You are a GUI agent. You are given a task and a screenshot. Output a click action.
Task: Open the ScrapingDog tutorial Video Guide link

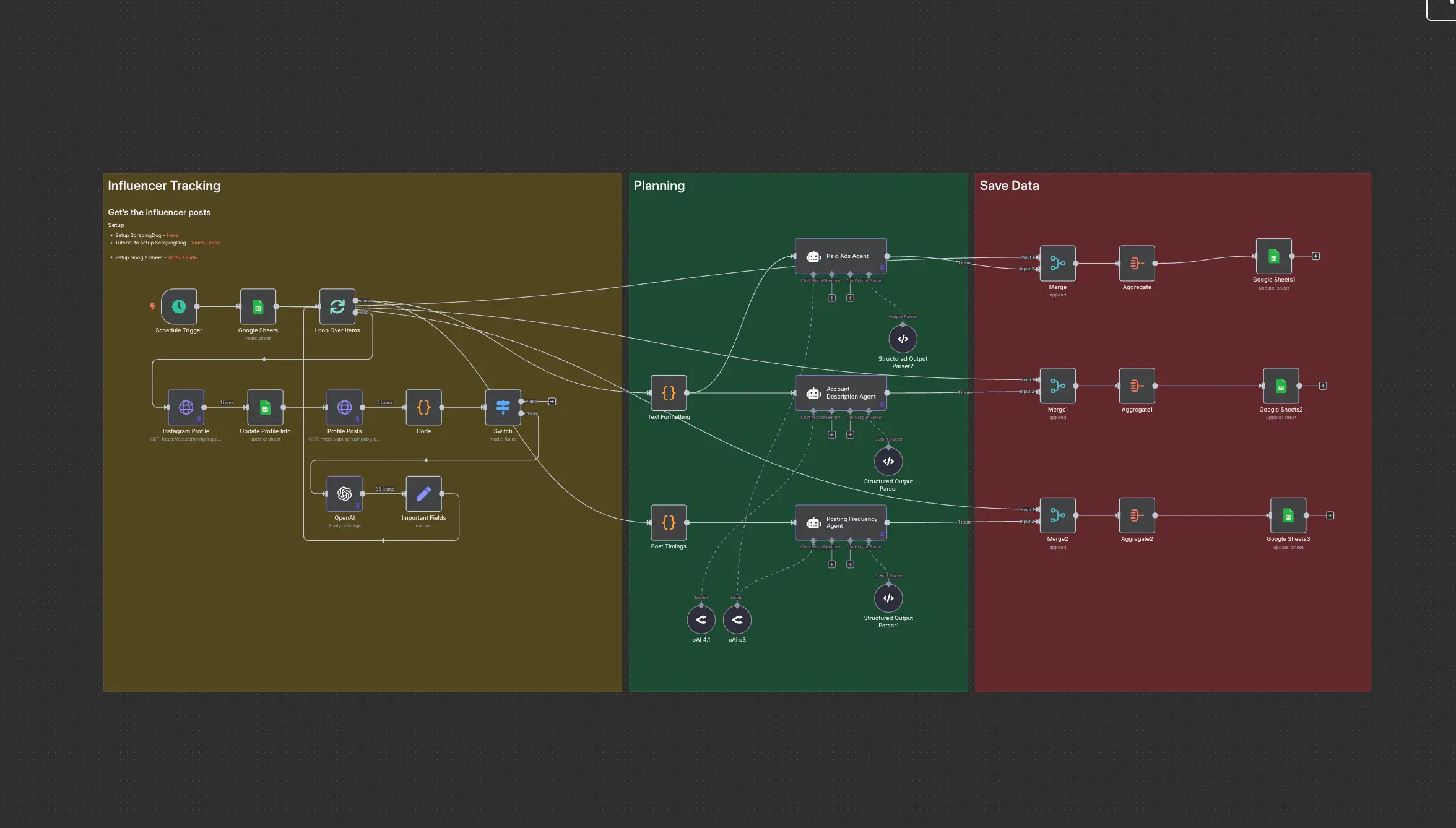[206, 243]
